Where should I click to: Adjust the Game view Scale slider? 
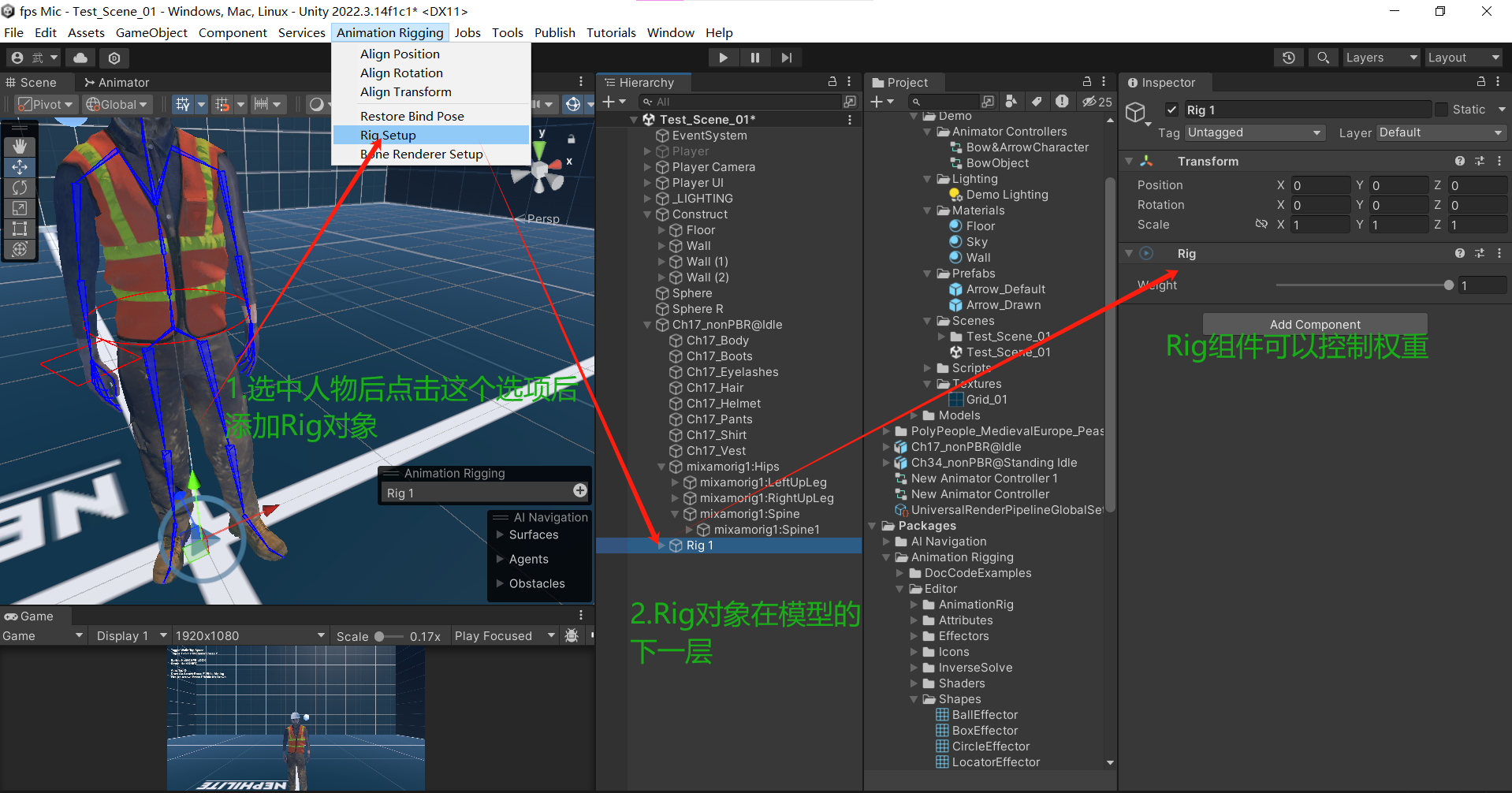coord(388,635)
